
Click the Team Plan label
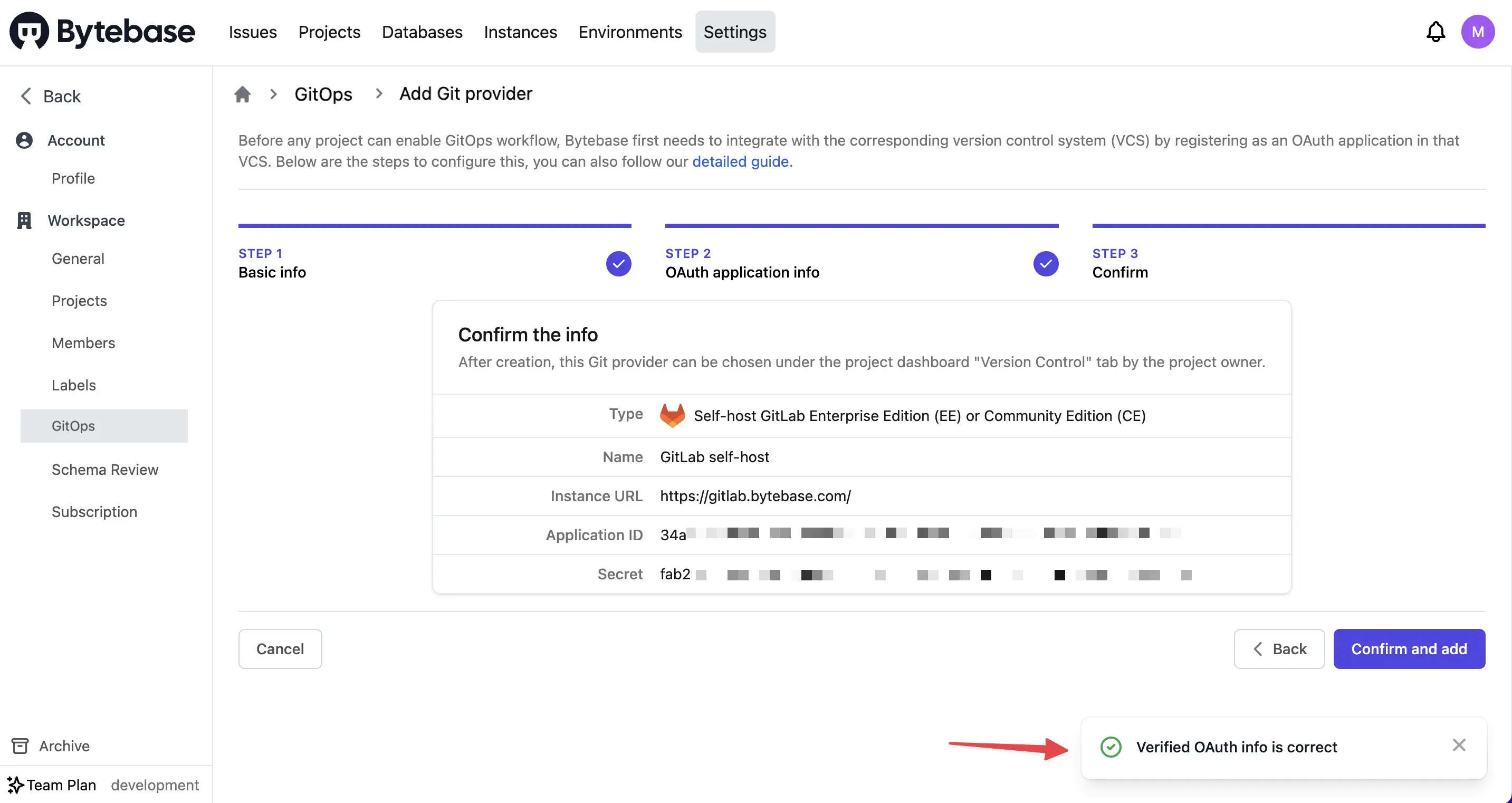61,785
